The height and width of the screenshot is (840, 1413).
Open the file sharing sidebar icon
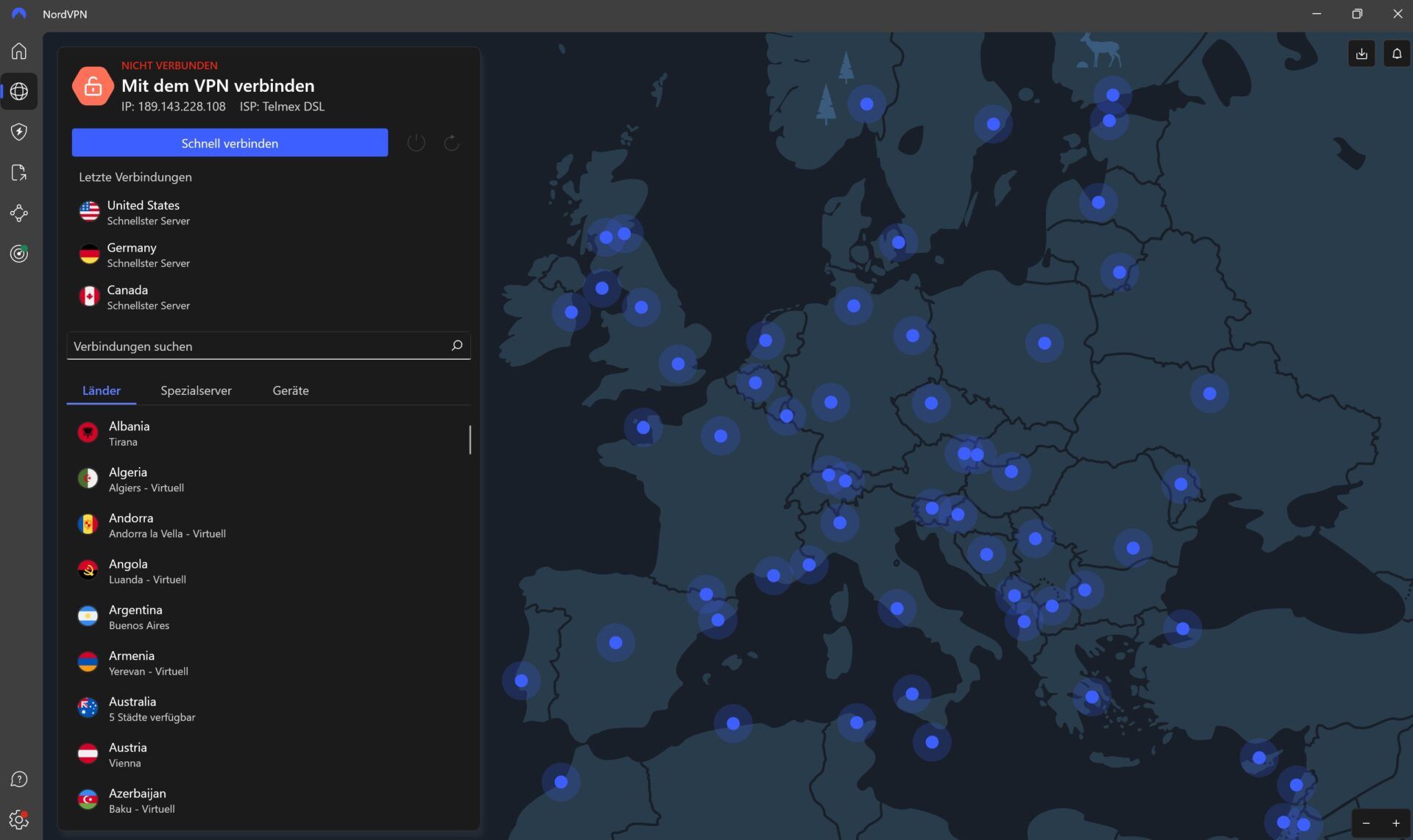[19, 172]
